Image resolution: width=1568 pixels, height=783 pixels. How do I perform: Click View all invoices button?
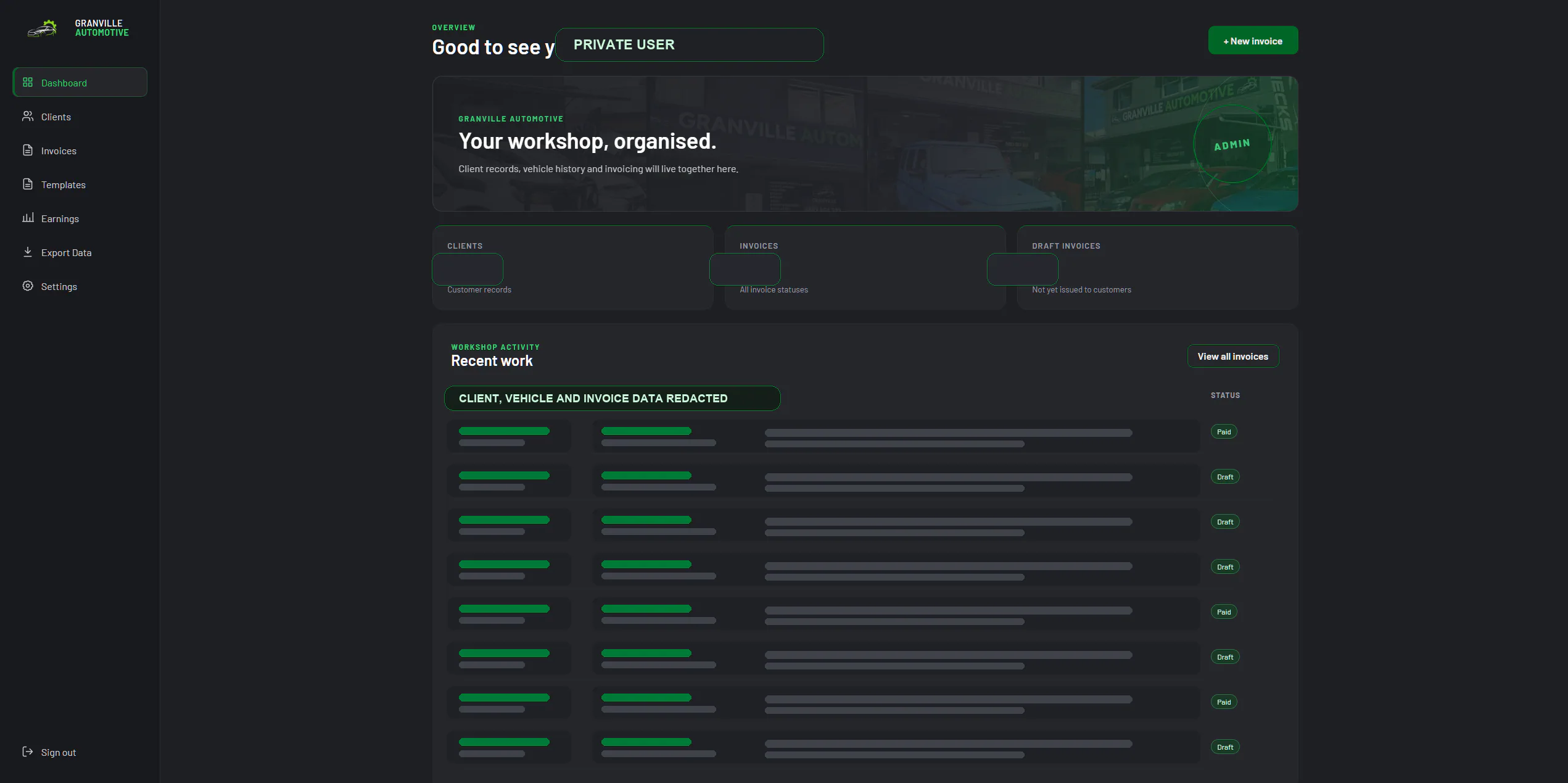point(1233,357)
